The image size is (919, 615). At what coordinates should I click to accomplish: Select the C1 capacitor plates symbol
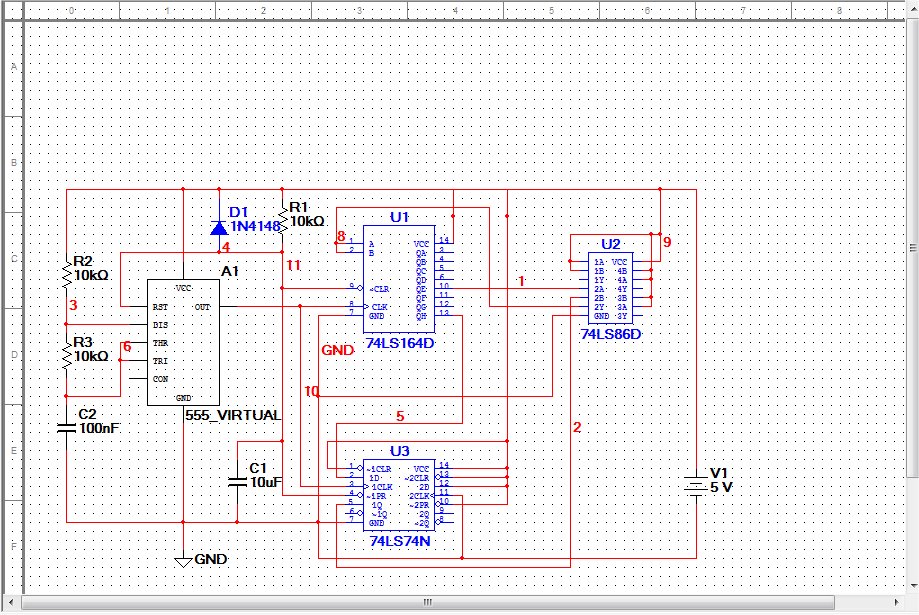237,482
